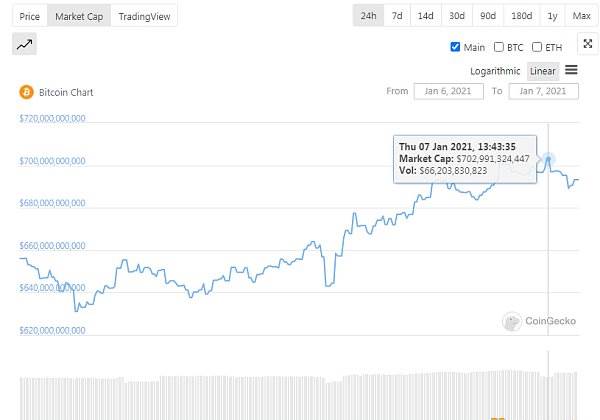Switch to the Price tab
Screen dimensions: 600x420
pyautogui.click(x=30, y=16)
